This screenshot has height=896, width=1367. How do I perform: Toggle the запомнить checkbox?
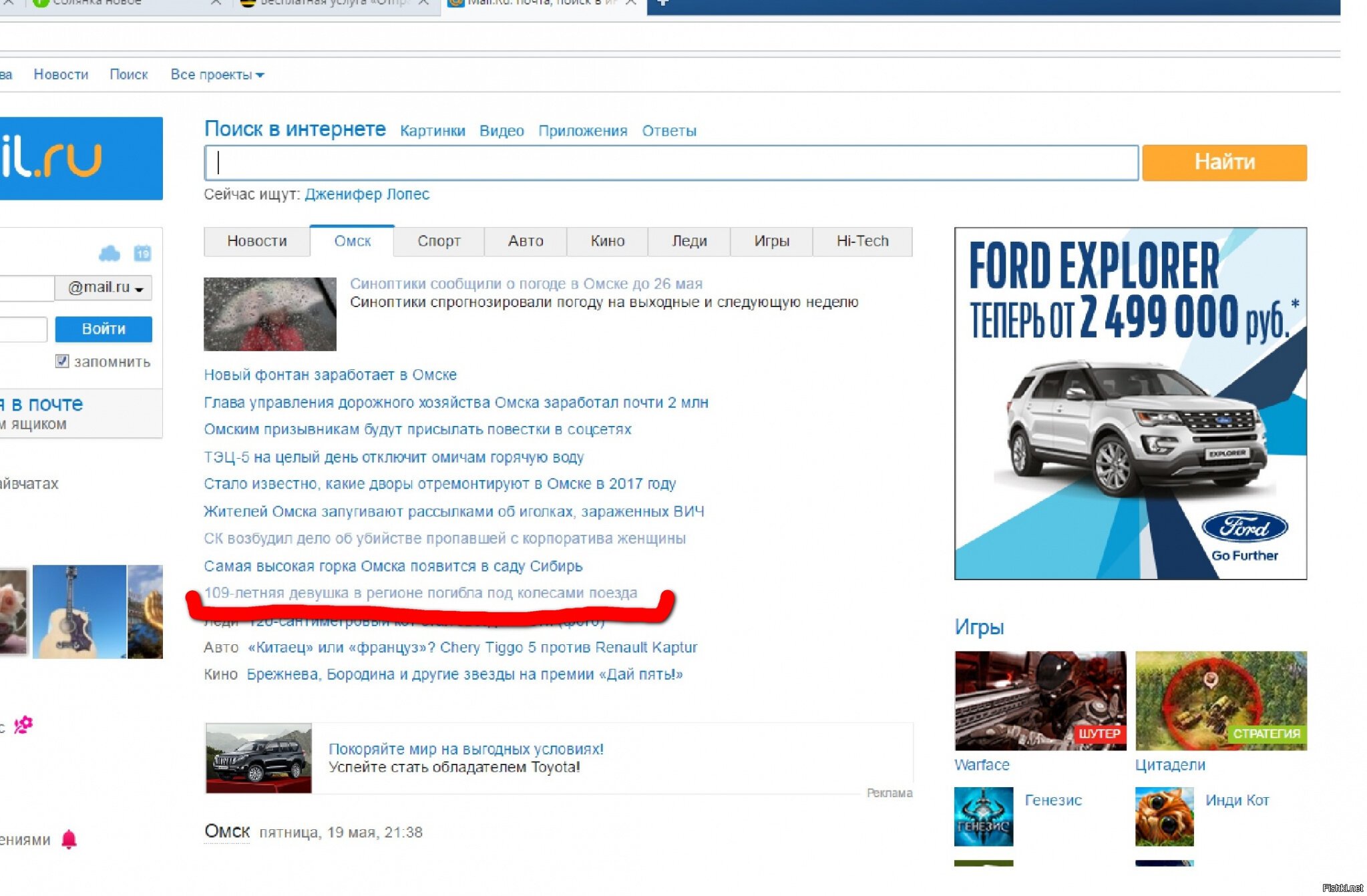[62, 361]
